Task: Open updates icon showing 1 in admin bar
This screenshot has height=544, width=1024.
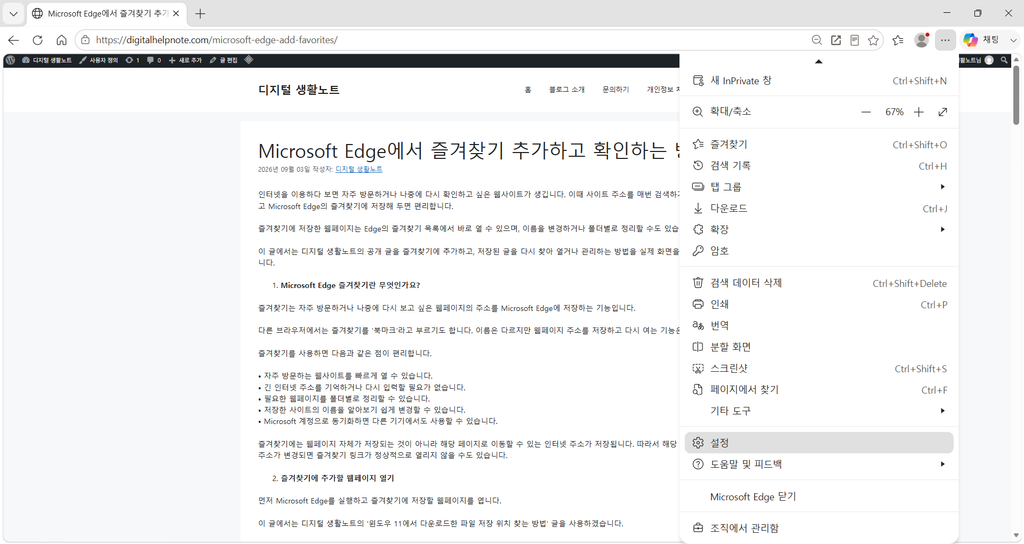Action: click(132, 60)
